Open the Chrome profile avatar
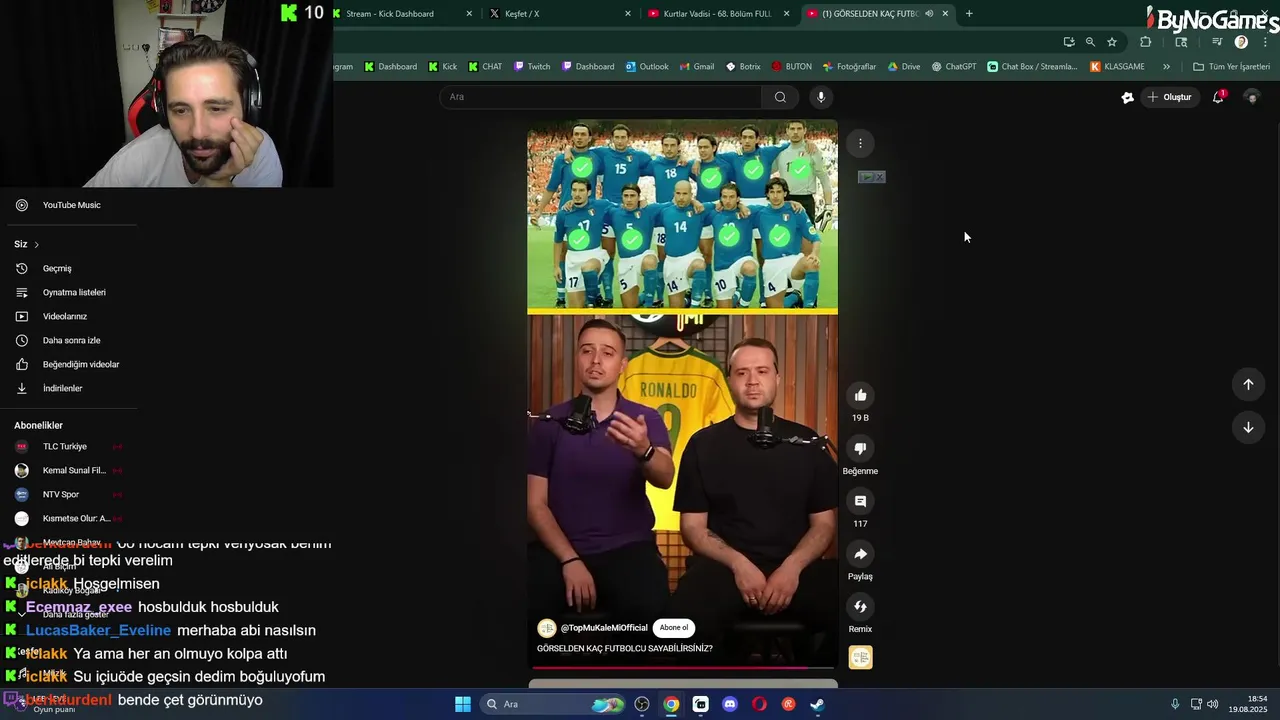Viewport: 1280px width, 720px height. [1241, 42]
